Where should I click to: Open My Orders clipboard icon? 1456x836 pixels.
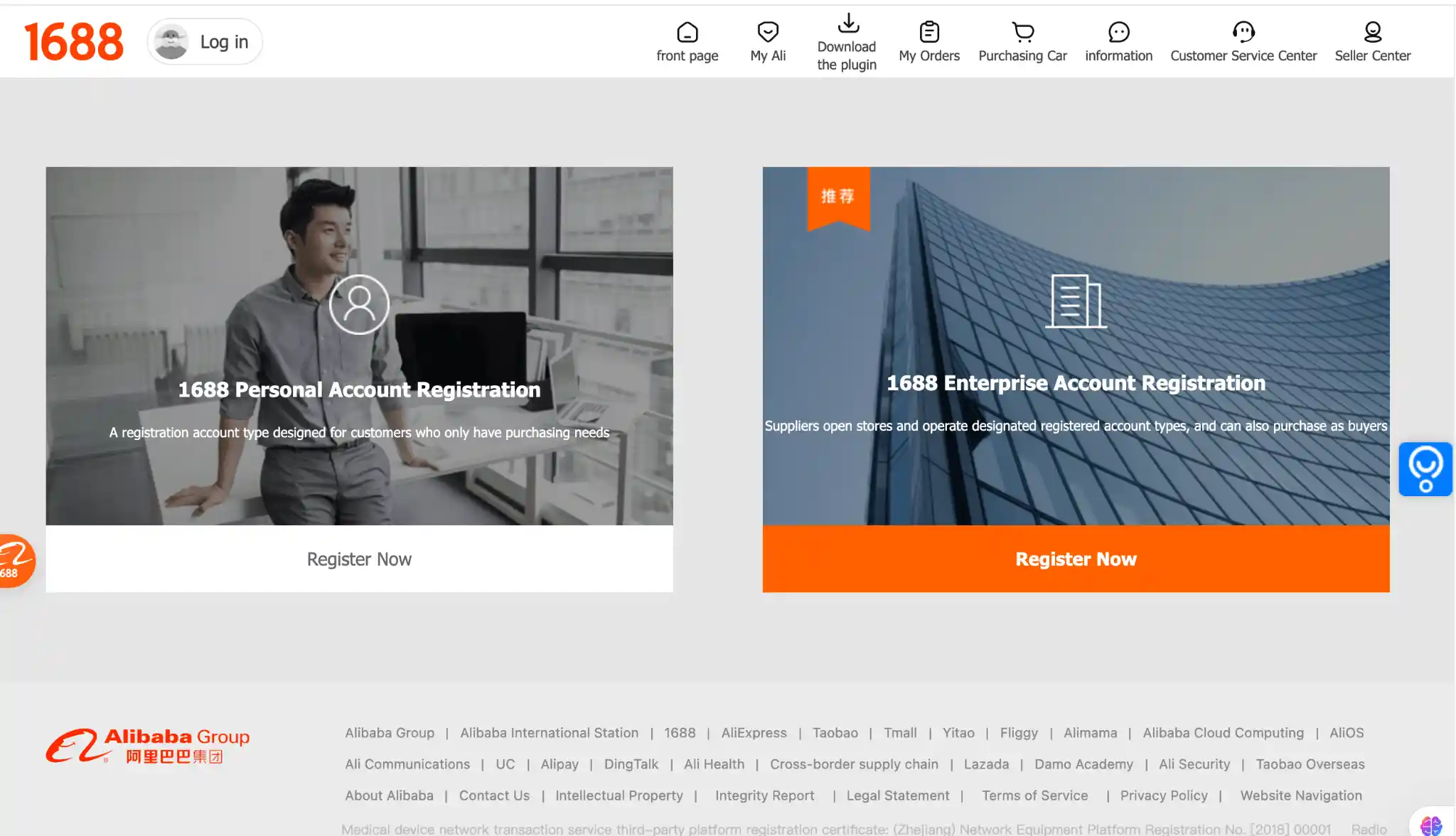coord(929,31)
